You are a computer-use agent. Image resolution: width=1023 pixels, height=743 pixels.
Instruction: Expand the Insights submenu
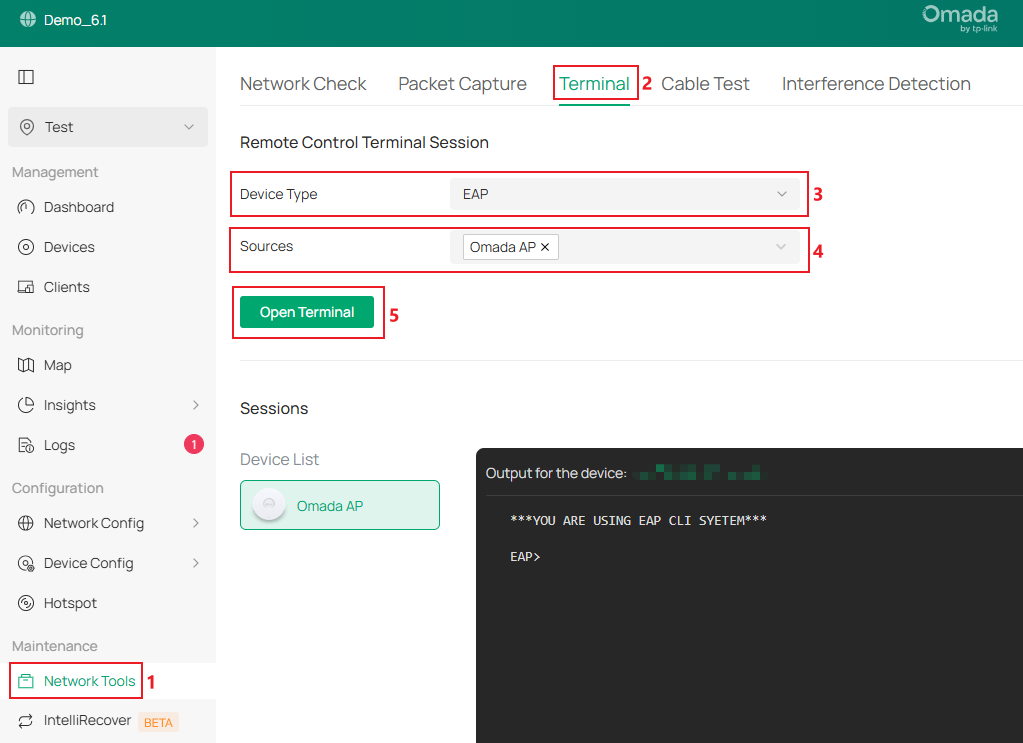70,405
